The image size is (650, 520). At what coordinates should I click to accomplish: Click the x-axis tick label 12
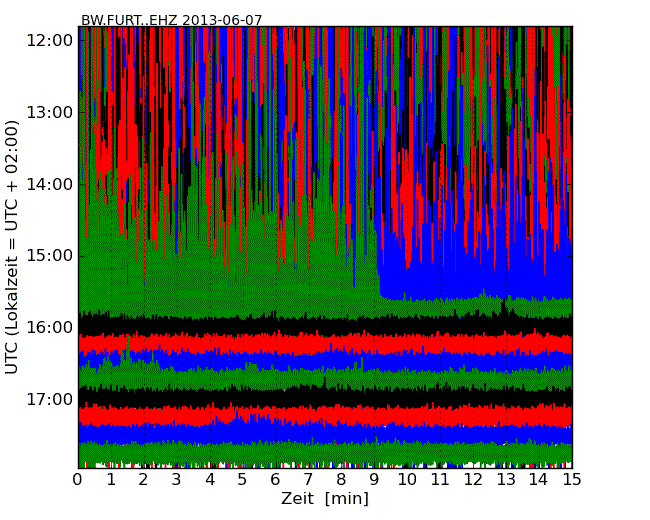pos(473,480)
